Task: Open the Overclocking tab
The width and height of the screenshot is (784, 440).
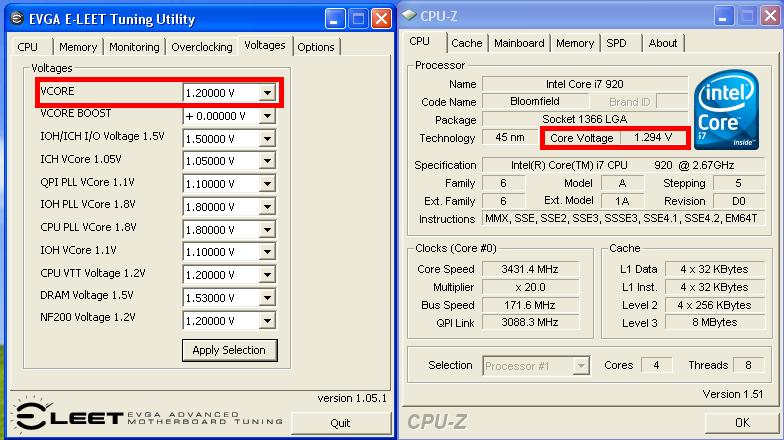Action: (202, 46)
